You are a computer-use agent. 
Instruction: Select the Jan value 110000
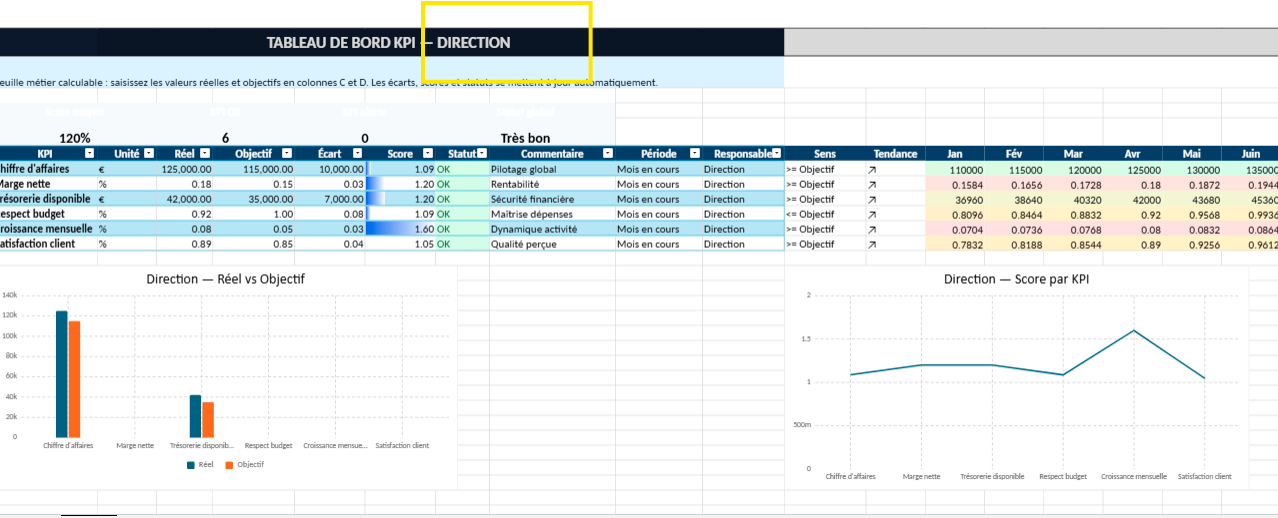click(955, 170)
